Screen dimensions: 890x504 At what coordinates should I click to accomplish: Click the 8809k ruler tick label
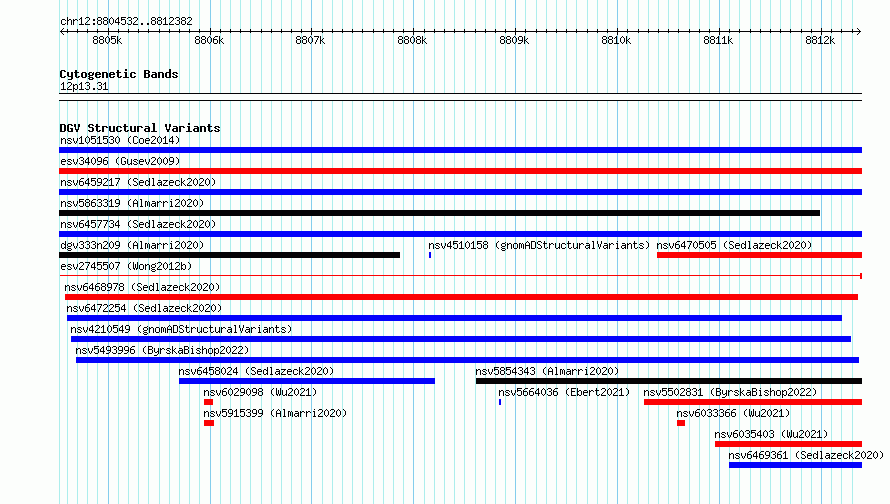pyautogui.click(x=514, y=40)
